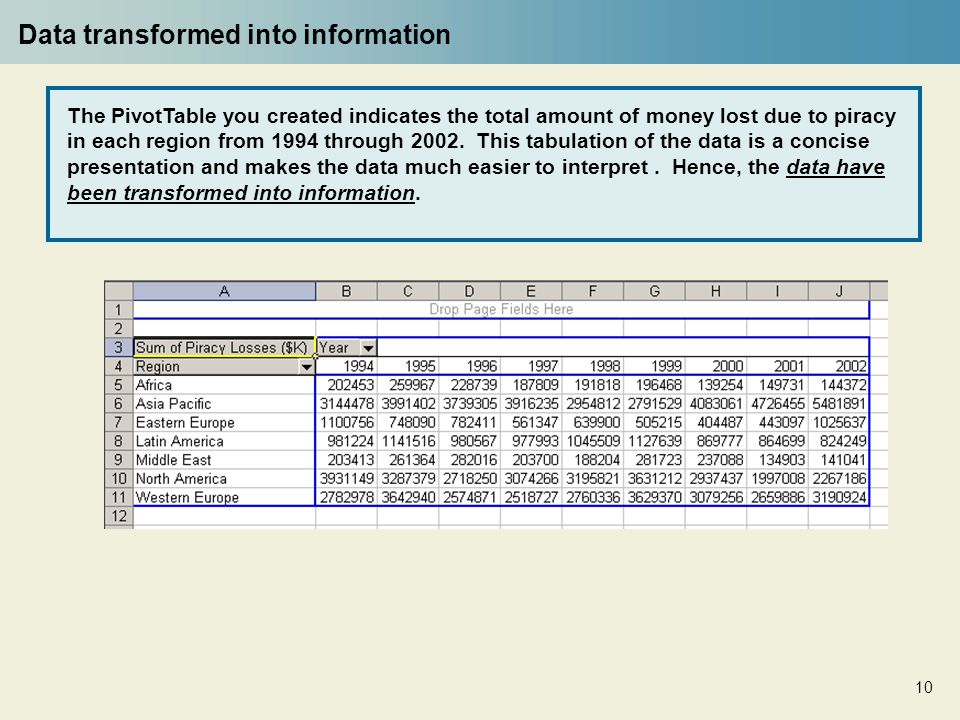Select row 5 header
Screen dimensions: 960x720
(119, 385)
